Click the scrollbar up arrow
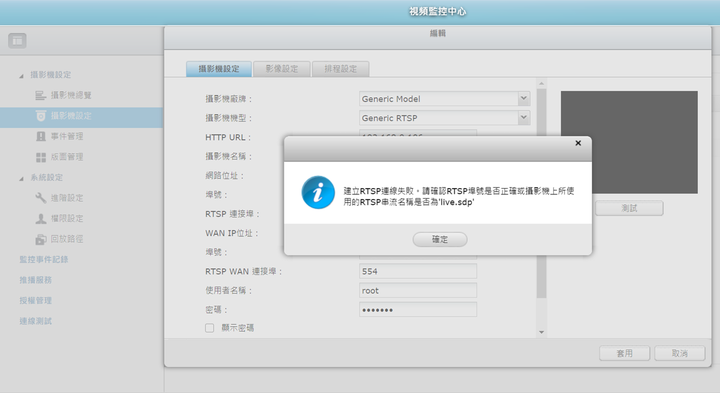Screen dimensions: 720x393 (541, 84)
